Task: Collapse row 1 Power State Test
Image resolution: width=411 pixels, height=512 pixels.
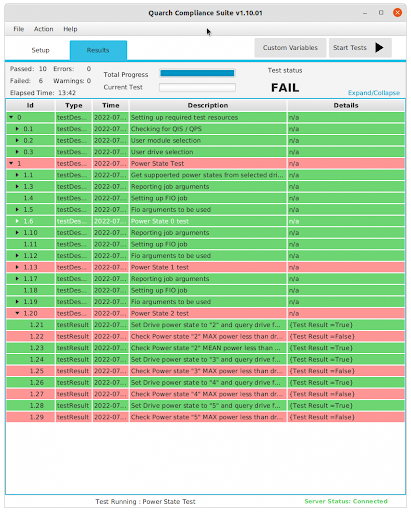Action: point(11,163)
